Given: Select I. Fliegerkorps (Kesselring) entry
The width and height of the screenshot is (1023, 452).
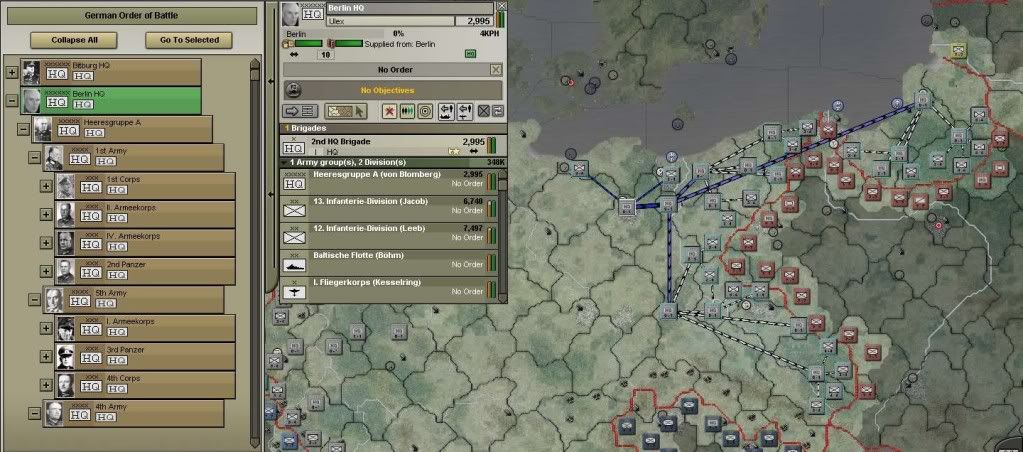Looking at the screenshot, I should (389, 290).
